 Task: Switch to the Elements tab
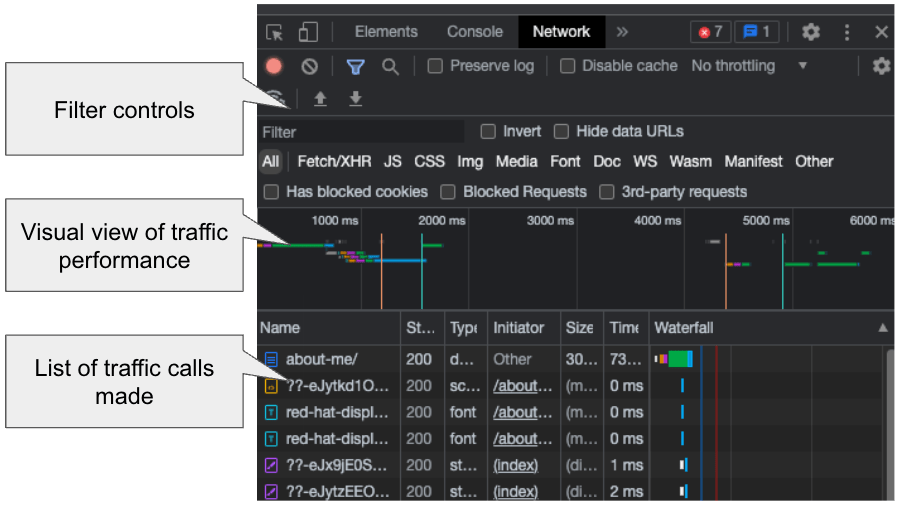click(386, 32)
